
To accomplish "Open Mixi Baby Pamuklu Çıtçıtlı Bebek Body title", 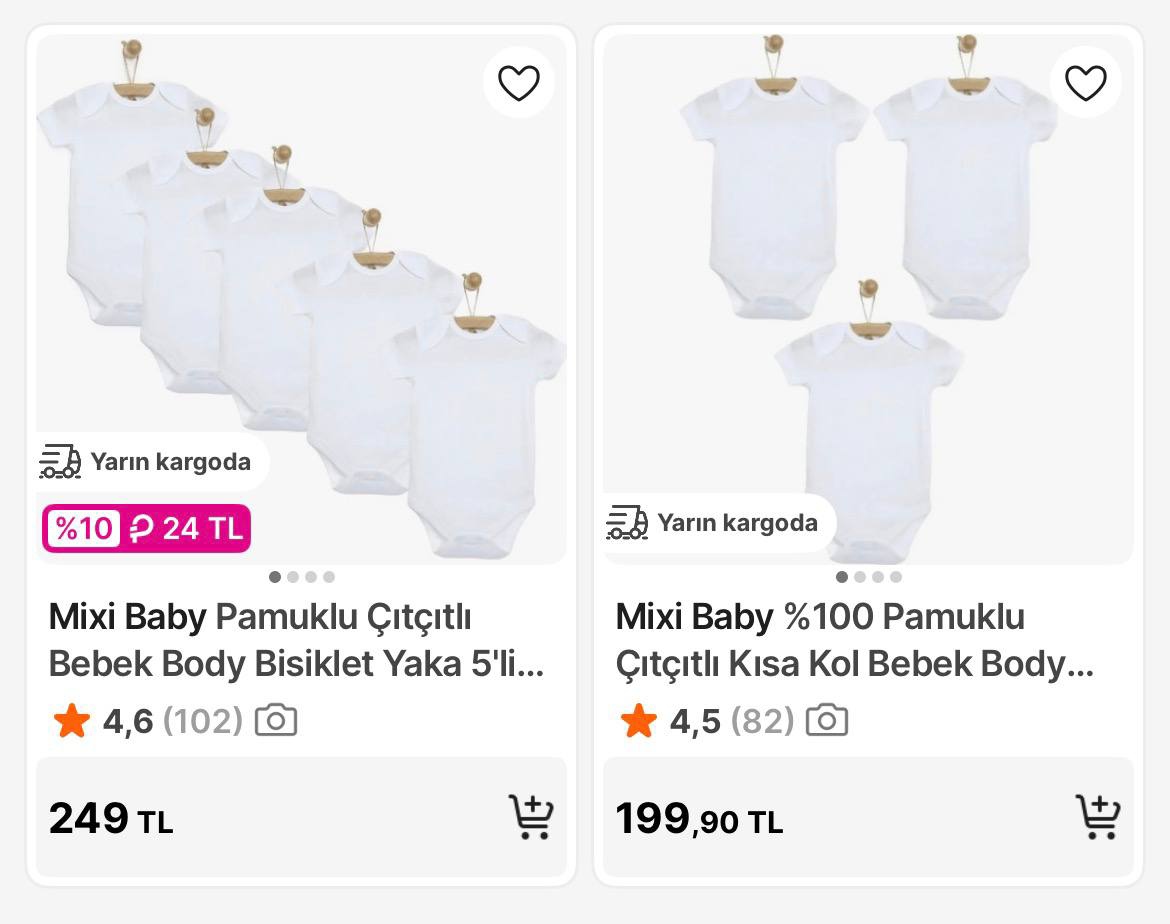I will click(295, 640).
